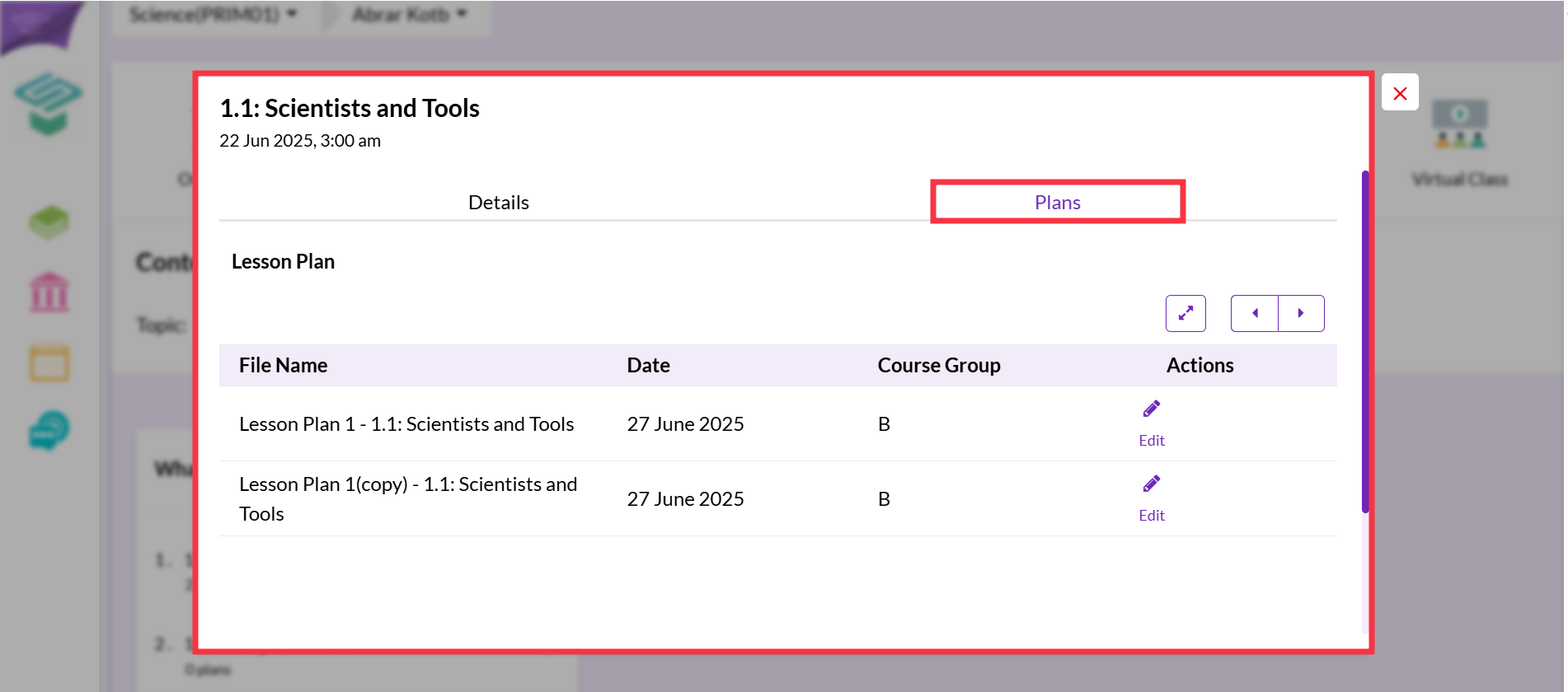
Task: Edit Lesson Plan 1(copy) pencil icon
Action: tap(1152, 484)
